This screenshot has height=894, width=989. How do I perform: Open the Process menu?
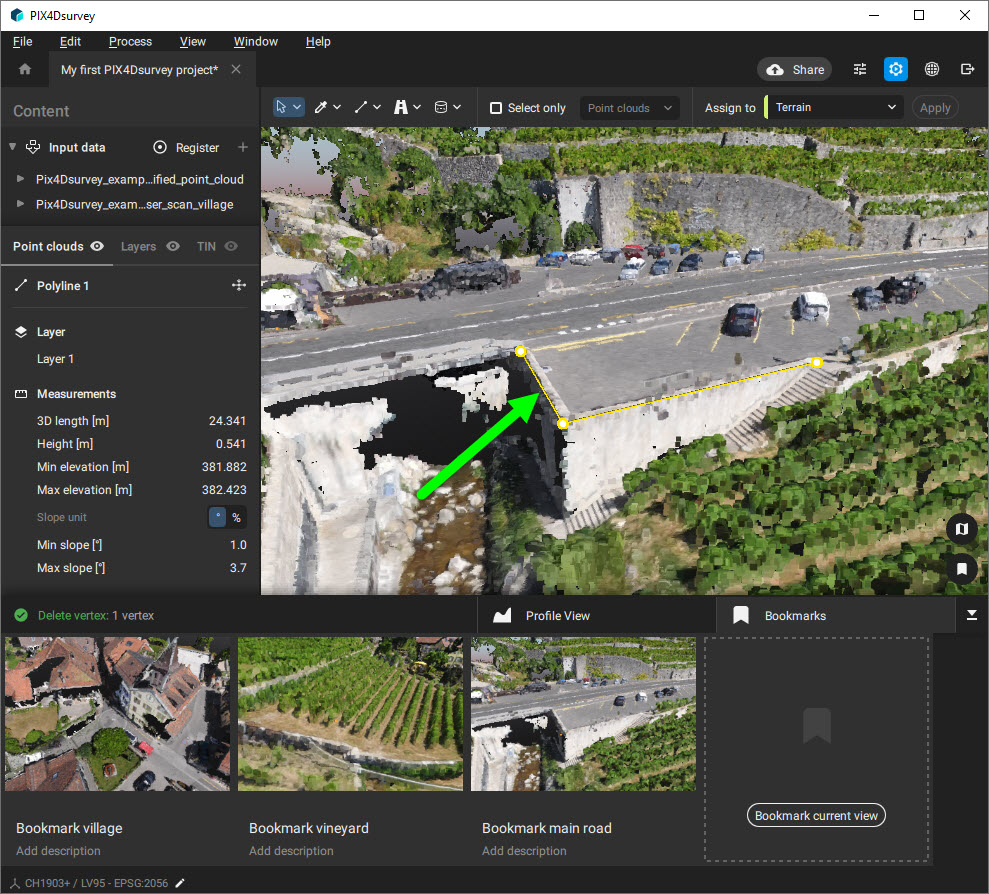[130, 41]
